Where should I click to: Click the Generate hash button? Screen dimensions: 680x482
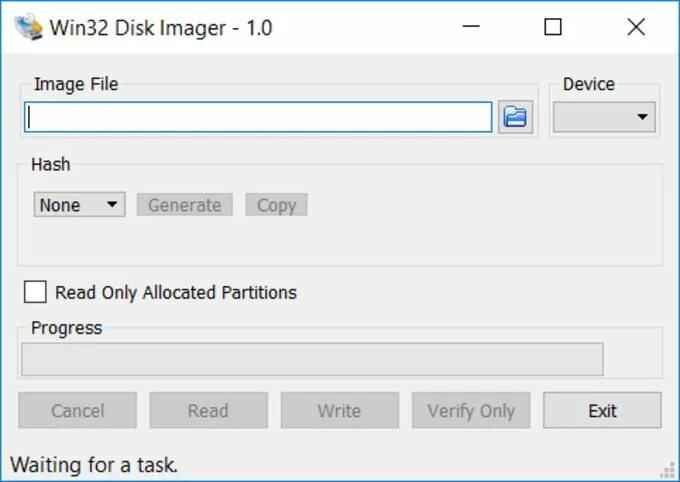click(x=184, y=205)
